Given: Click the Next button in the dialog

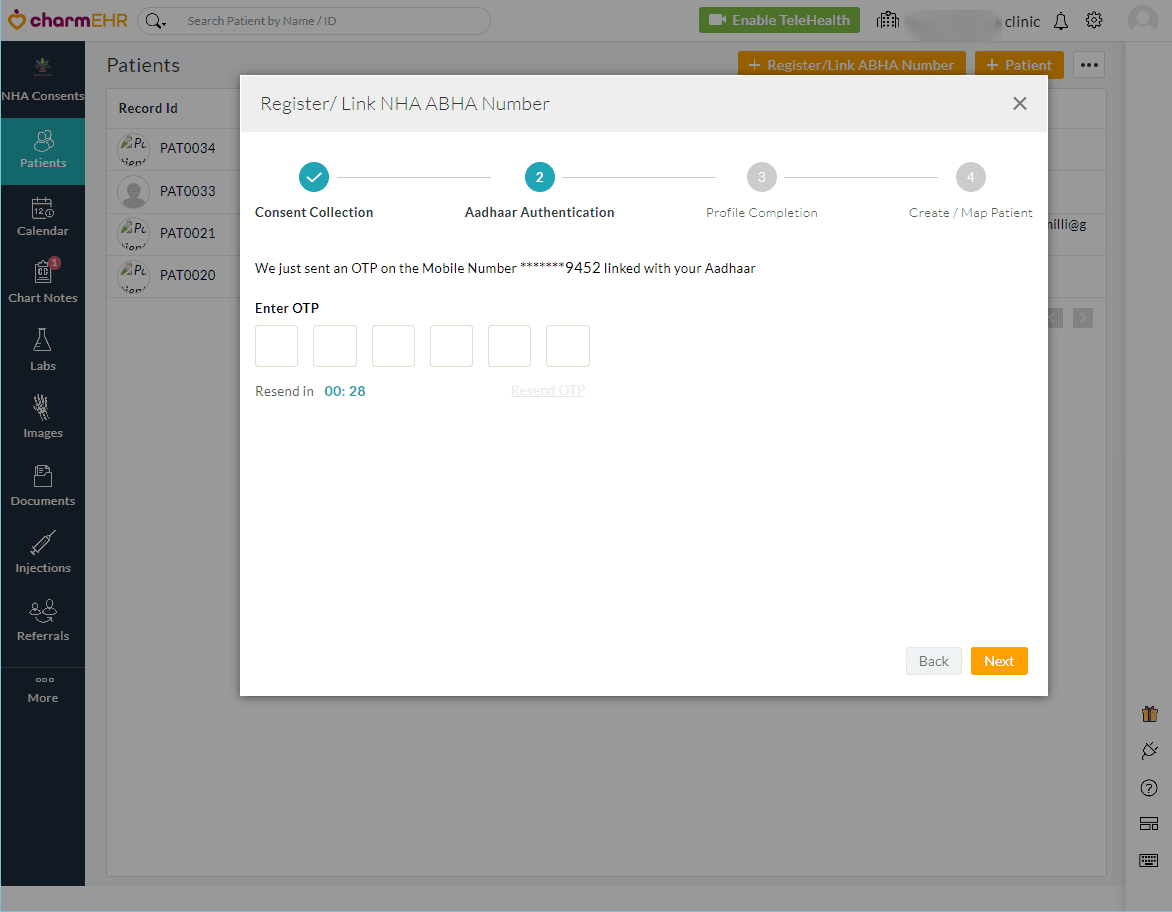Looking at the screenshot, I should click(x=998, y=661).
